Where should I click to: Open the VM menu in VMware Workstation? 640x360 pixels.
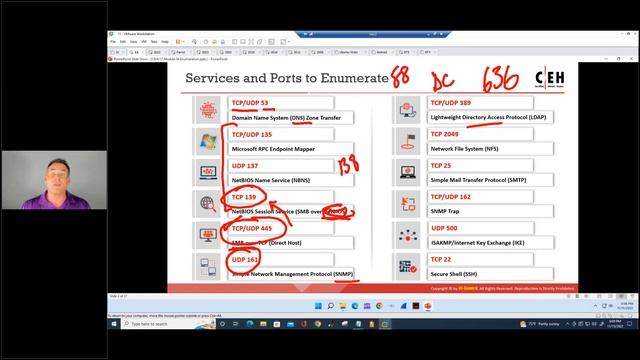pyautogui.click(x=144, y=42)
